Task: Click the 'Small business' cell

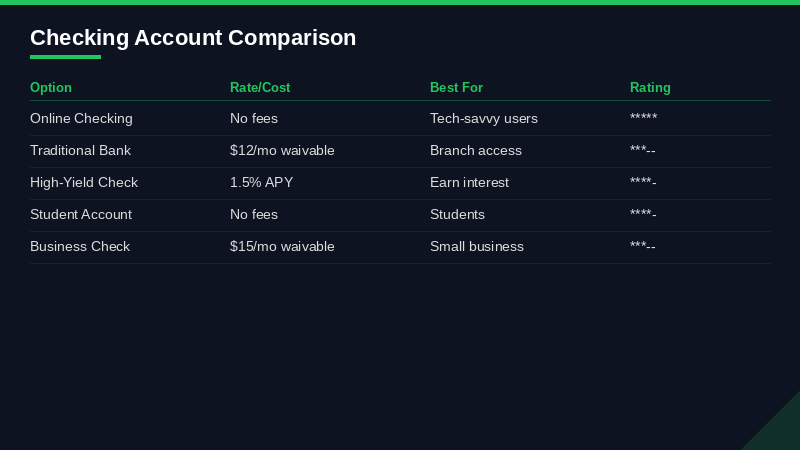Action: (x=477, y=247)
